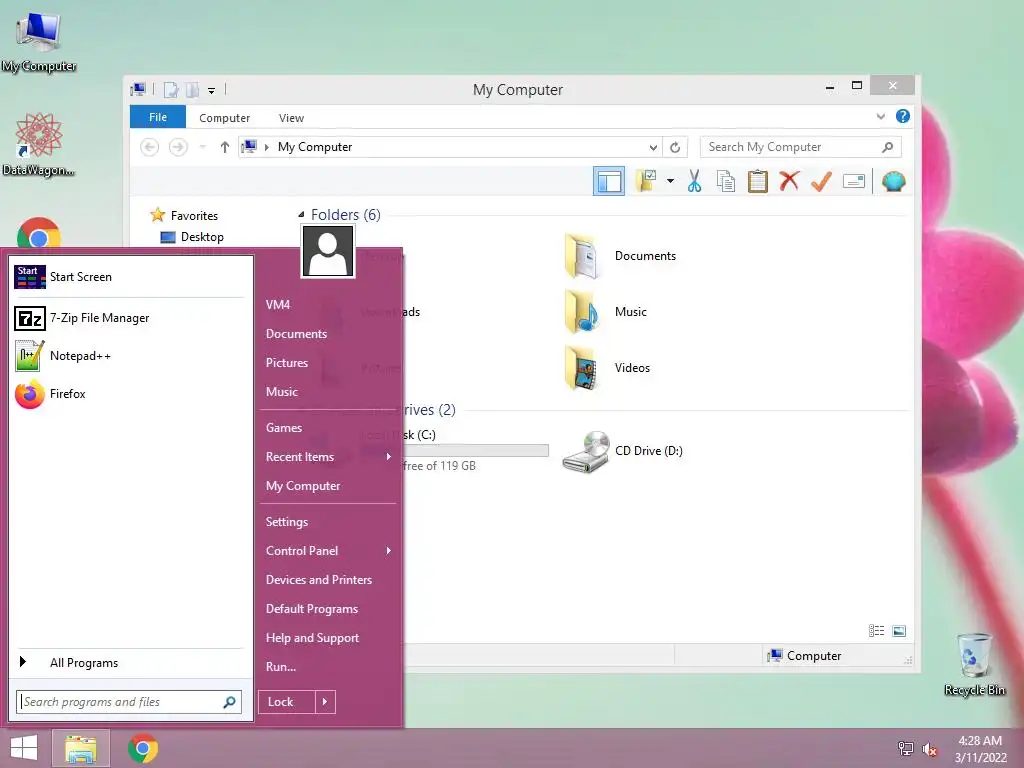Open the address bar history dropdown
The image size is (1024, 768).
click(x=653, y=148)
